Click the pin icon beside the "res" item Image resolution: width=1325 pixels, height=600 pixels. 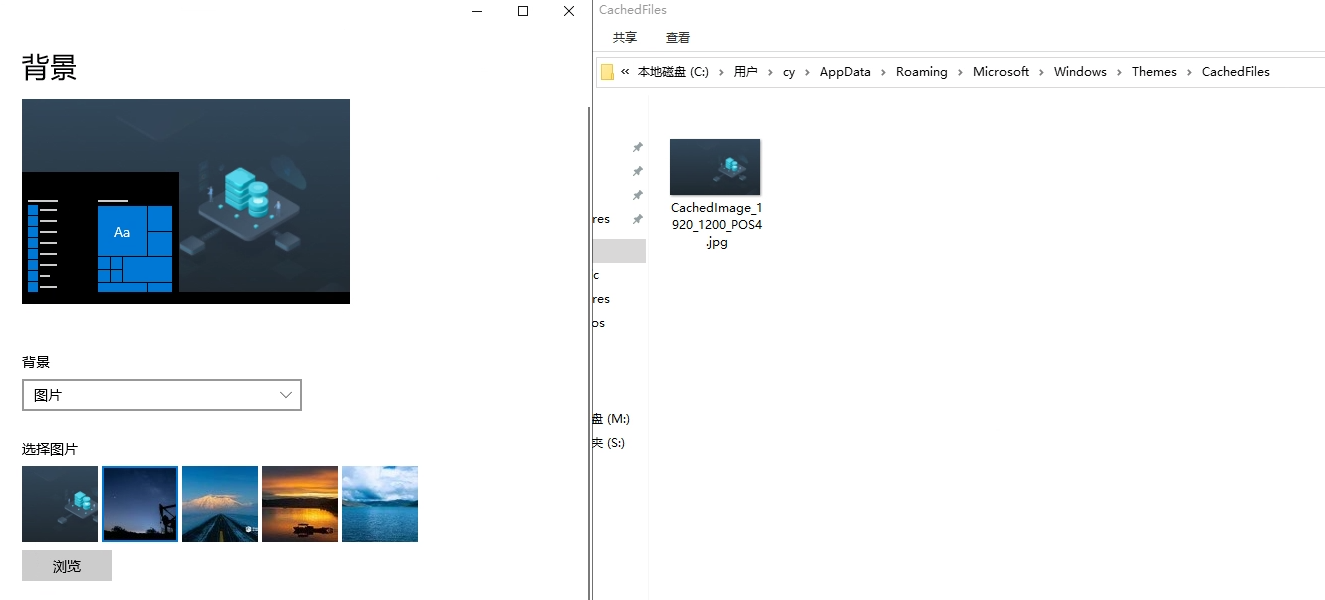pos(637,219)
